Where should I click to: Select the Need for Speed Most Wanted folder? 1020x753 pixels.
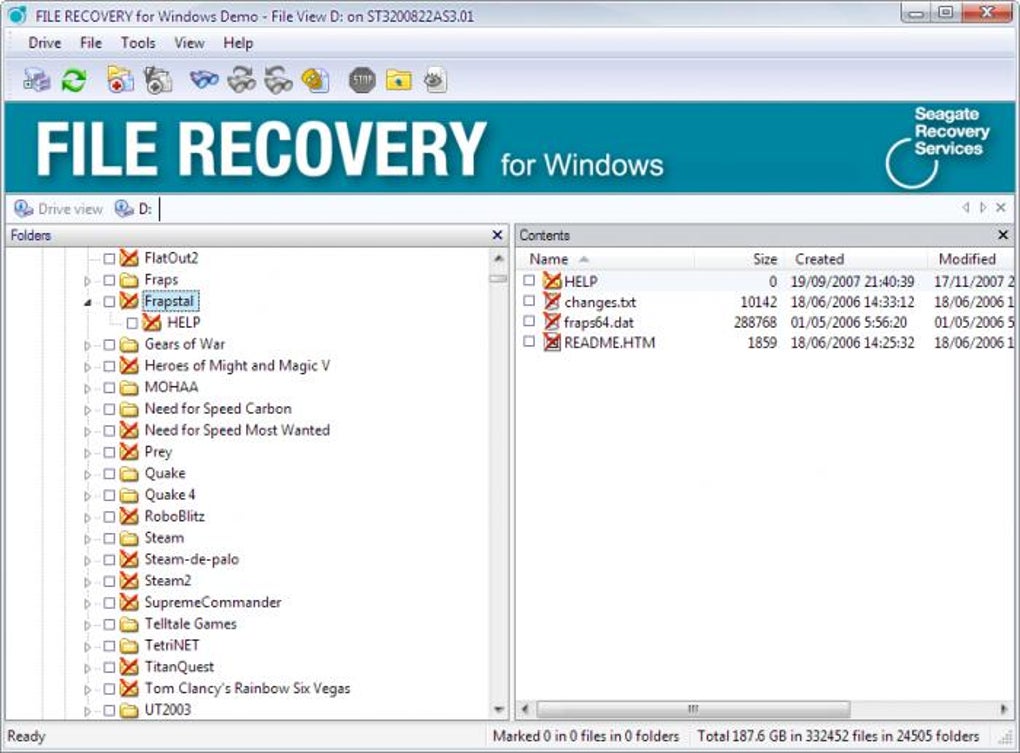point(237,430)
